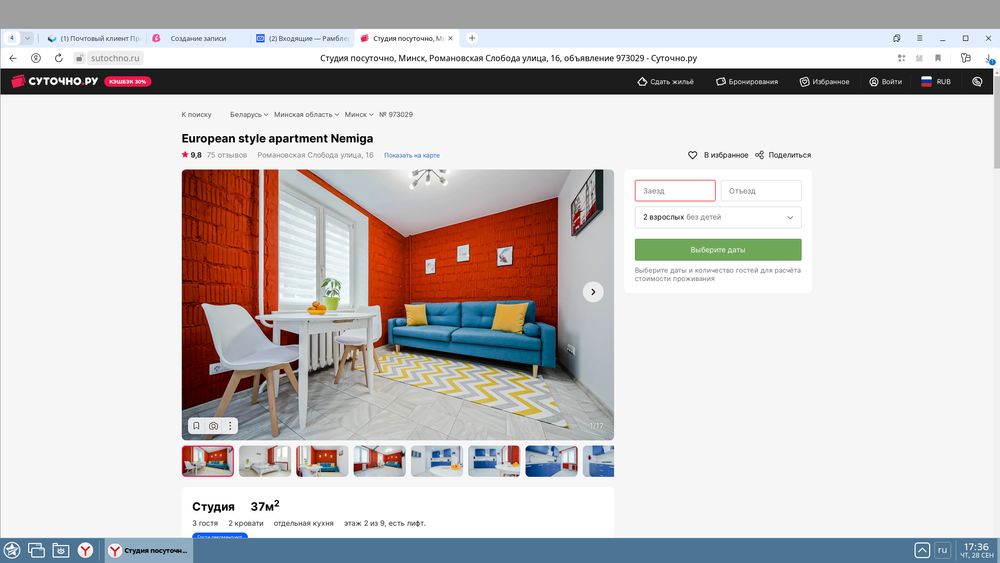Click 'Показать на карте' link
Screen dimensions: 1000x563
tap(411, 156)
